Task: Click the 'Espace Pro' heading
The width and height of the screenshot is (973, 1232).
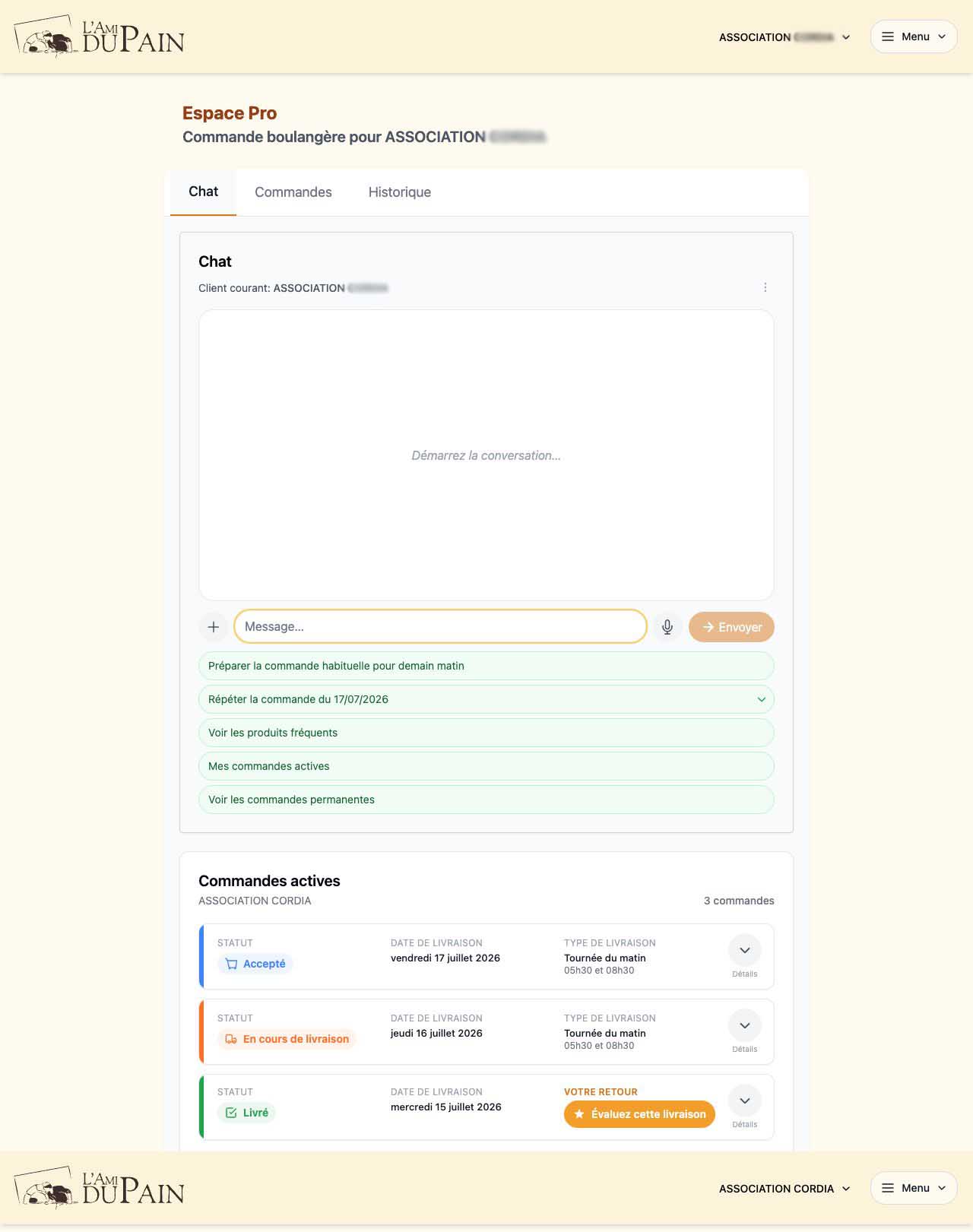Action: click(x=230, y=113)
